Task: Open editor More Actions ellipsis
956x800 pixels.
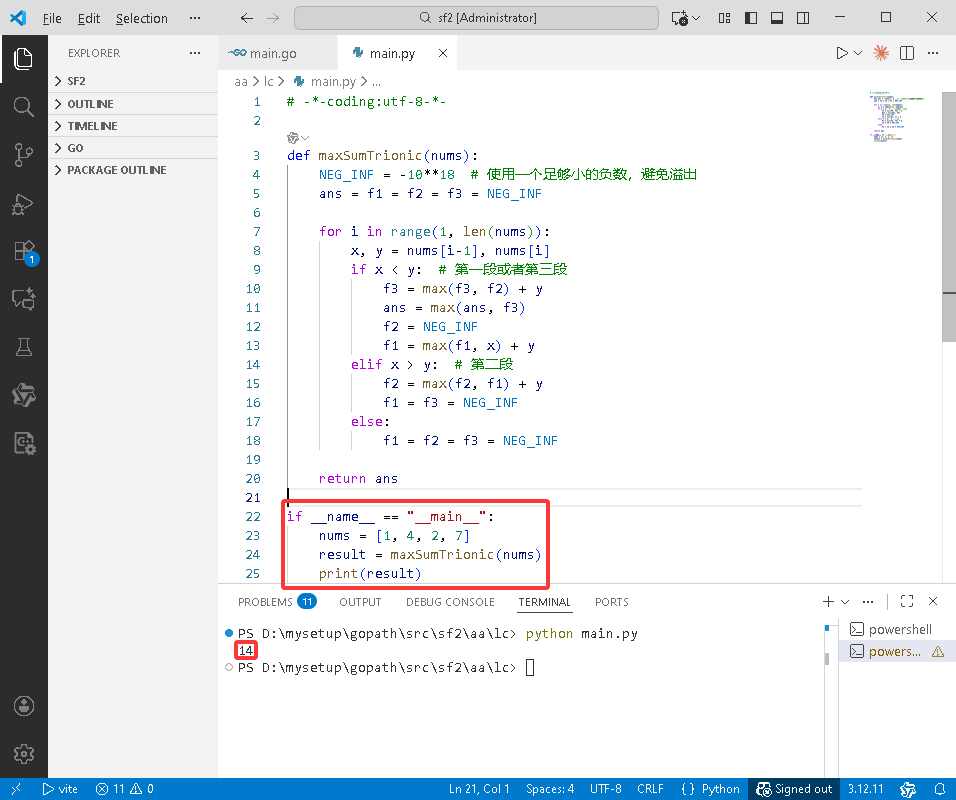Action: pyautogui.click(x=933, y=53)
